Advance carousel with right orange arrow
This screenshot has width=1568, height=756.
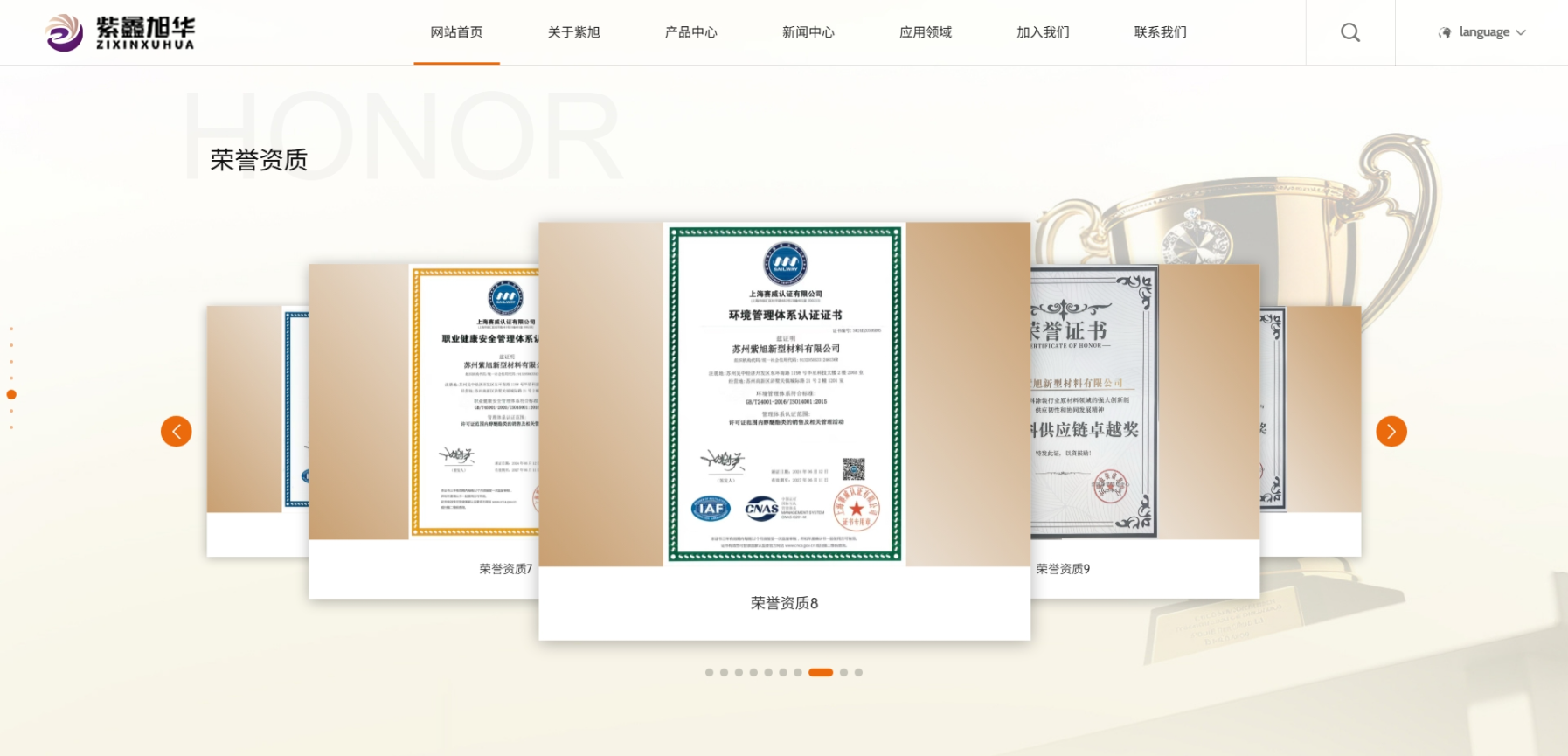(x=1391, y=431)
